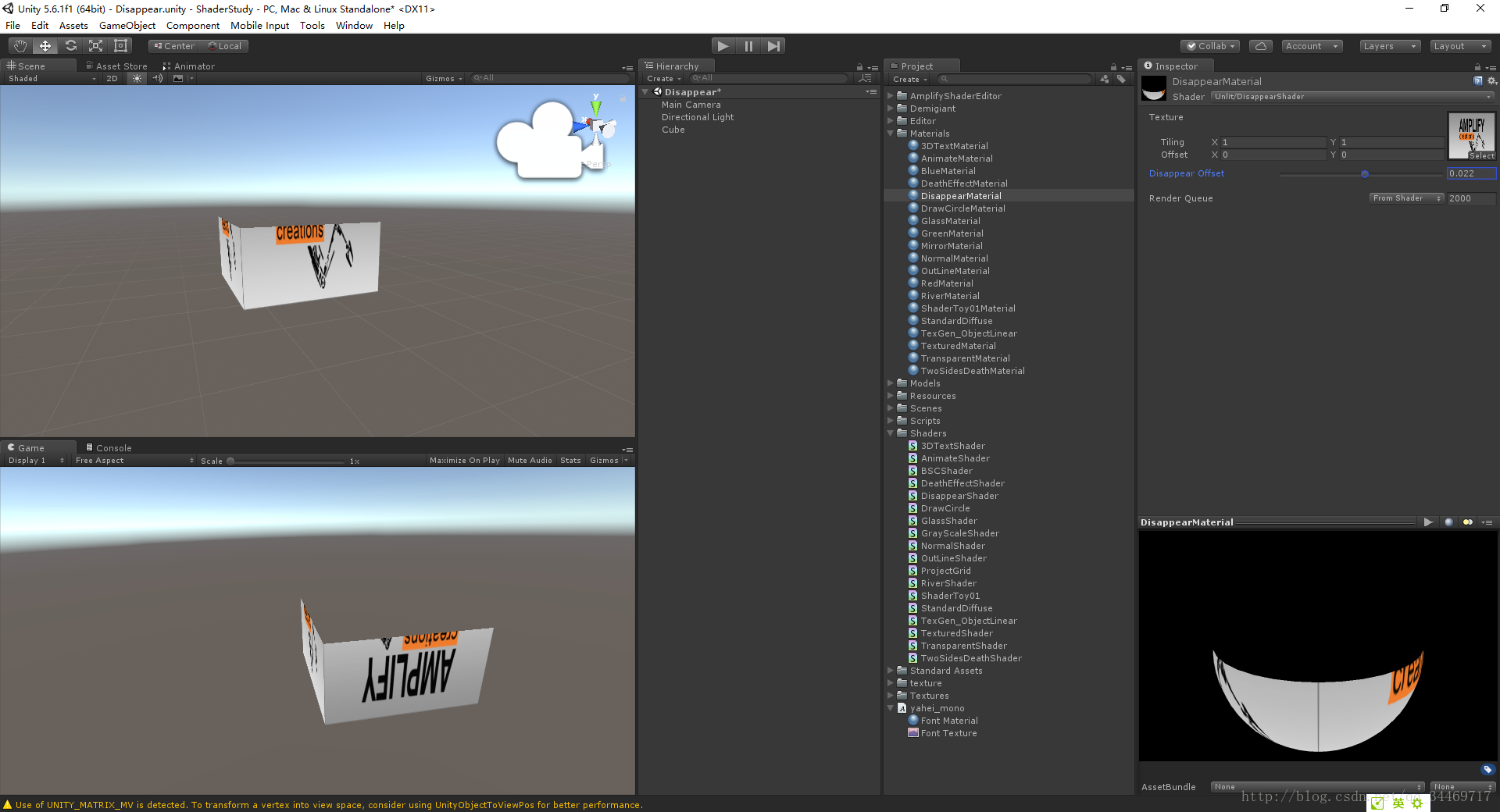
Task: Click Select on texture slot
Action: [1481, 156]
